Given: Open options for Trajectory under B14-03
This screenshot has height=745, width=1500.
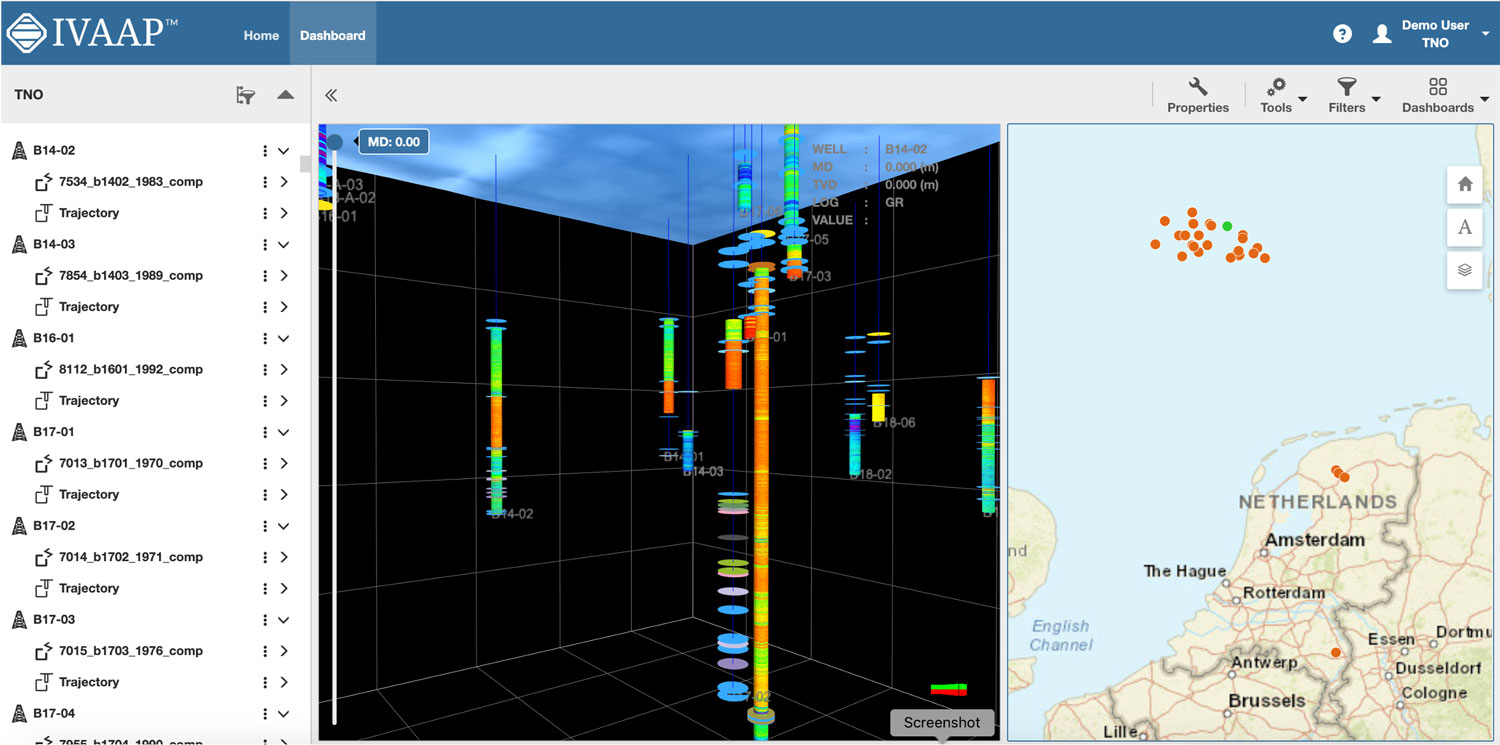Looking at the screenshot, I should tap(265, 307).
